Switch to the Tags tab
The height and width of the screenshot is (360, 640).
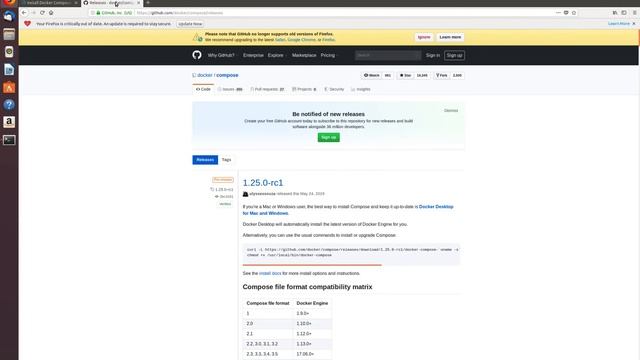[x=226, y=160]
